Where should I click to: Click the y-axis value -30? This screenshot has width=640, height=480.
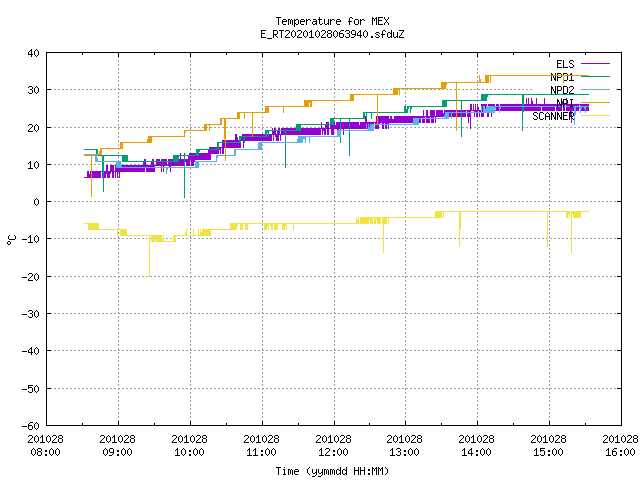pos(31,314)
